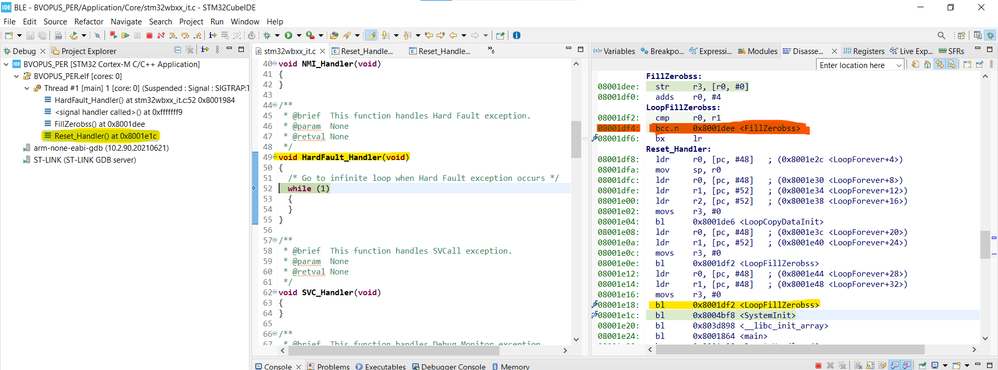This screenshot has height=370, width=998.
Task: Click the blue information icon in toolbar
Action: pyautogui.click(x=516, y=35)
